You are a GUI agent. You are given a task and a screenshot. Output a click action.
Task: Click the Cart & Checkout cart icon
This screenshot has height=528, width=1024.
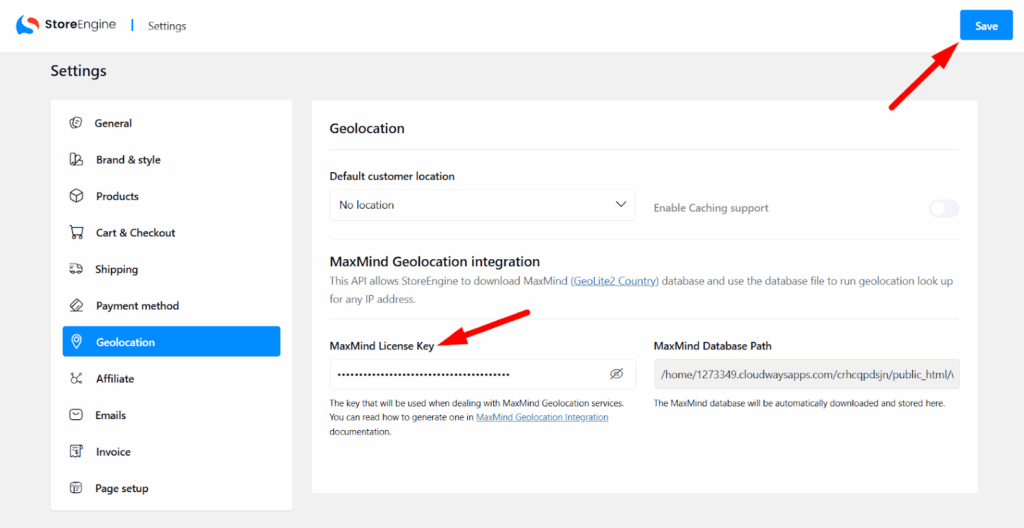coord(76,233)
